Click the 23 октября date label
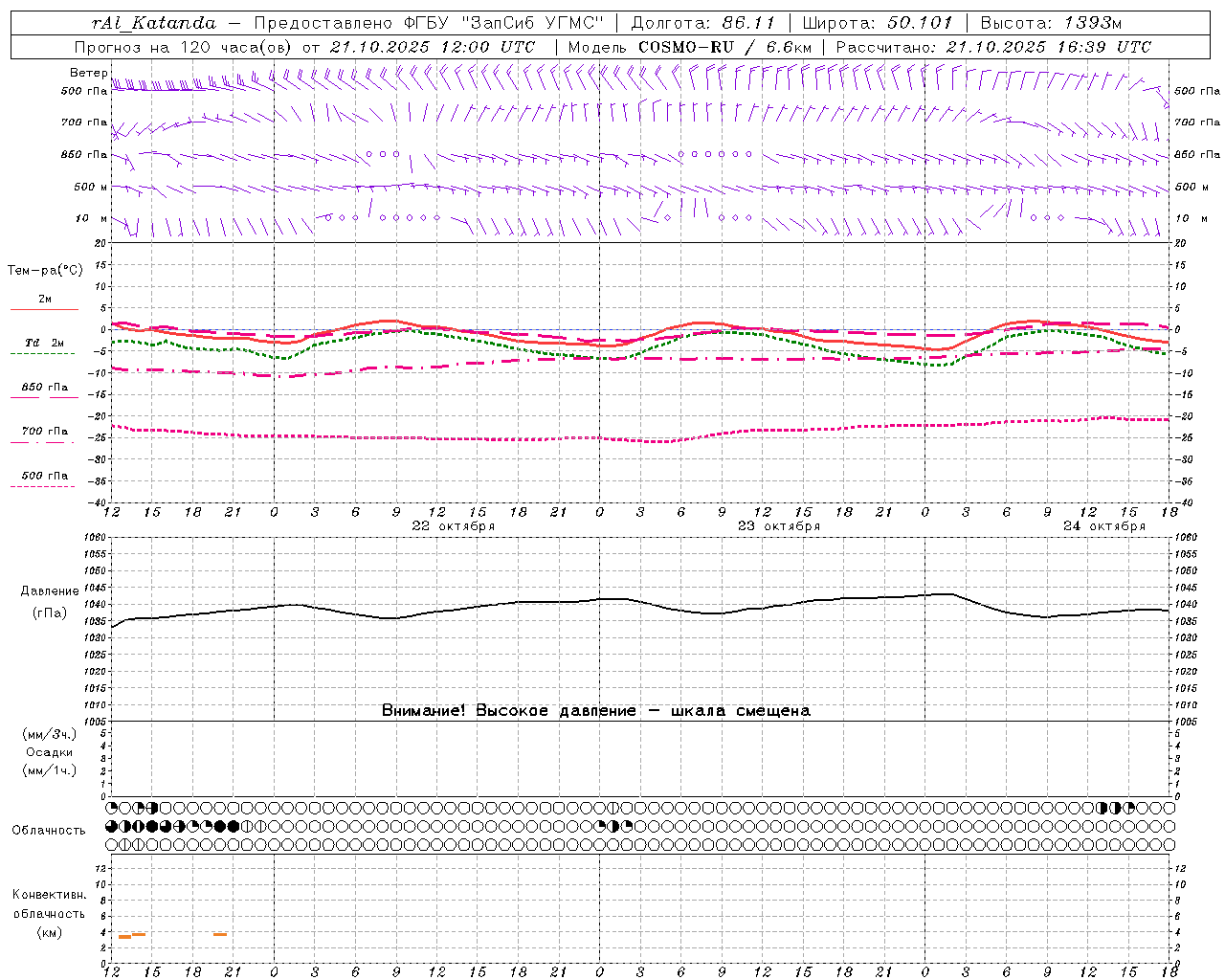This screenshot has height=980, width=1225. pyautogui.click(x=779, y=526)
